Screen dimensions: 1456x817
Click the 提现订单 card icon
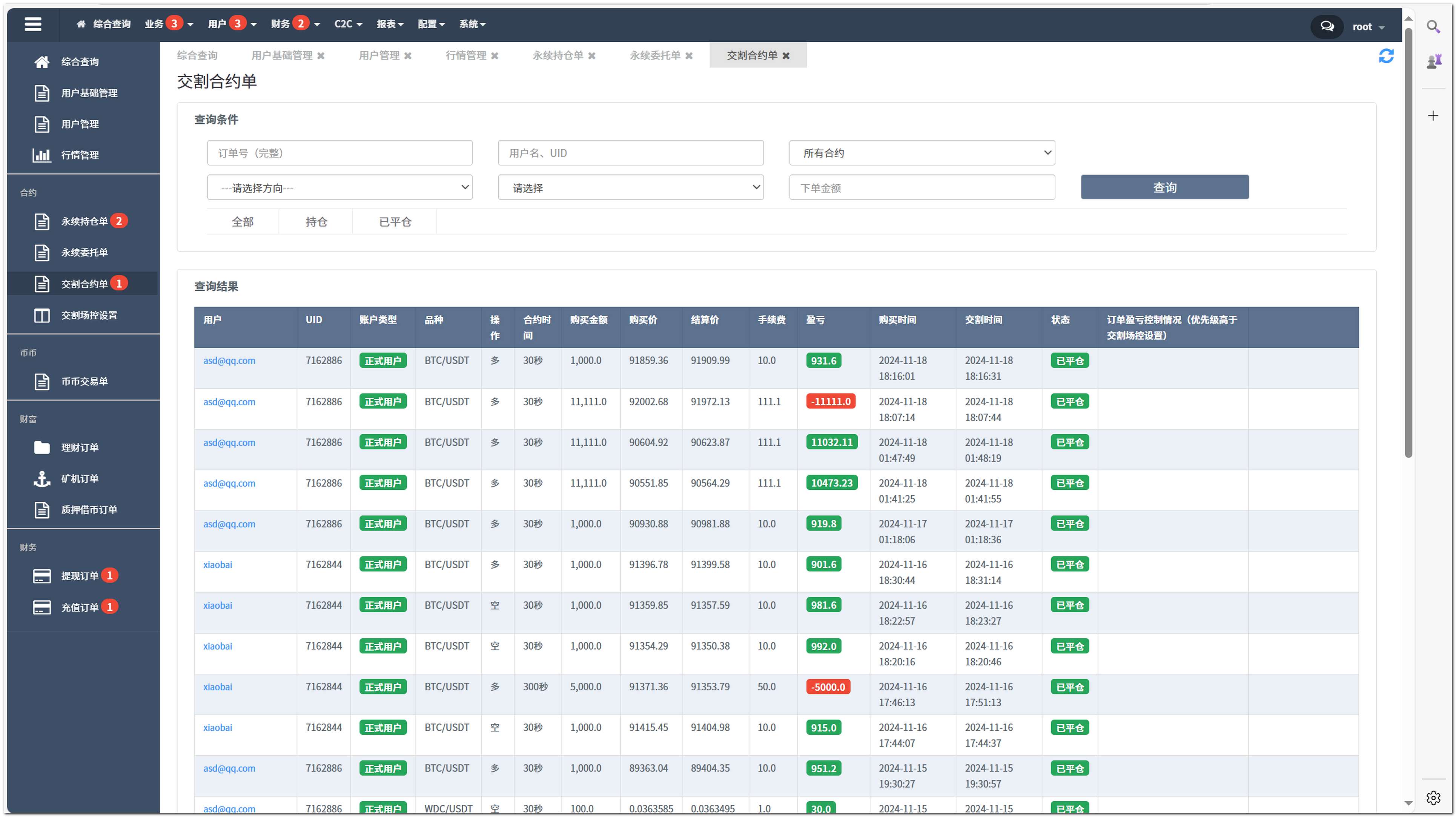pos(42,576)
